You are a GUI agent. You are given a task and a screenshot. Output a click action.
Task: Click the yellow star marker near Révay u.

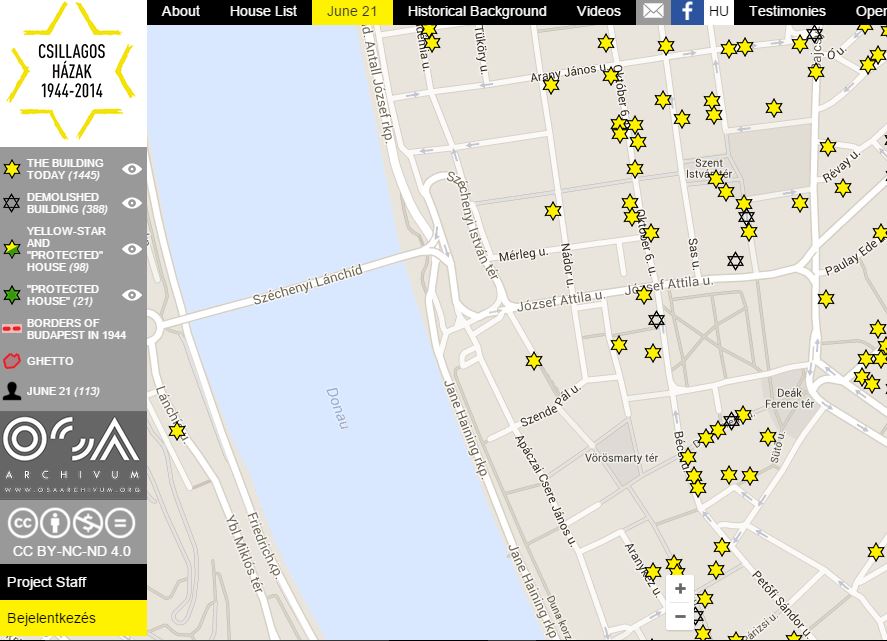click(x=843, y=188)
